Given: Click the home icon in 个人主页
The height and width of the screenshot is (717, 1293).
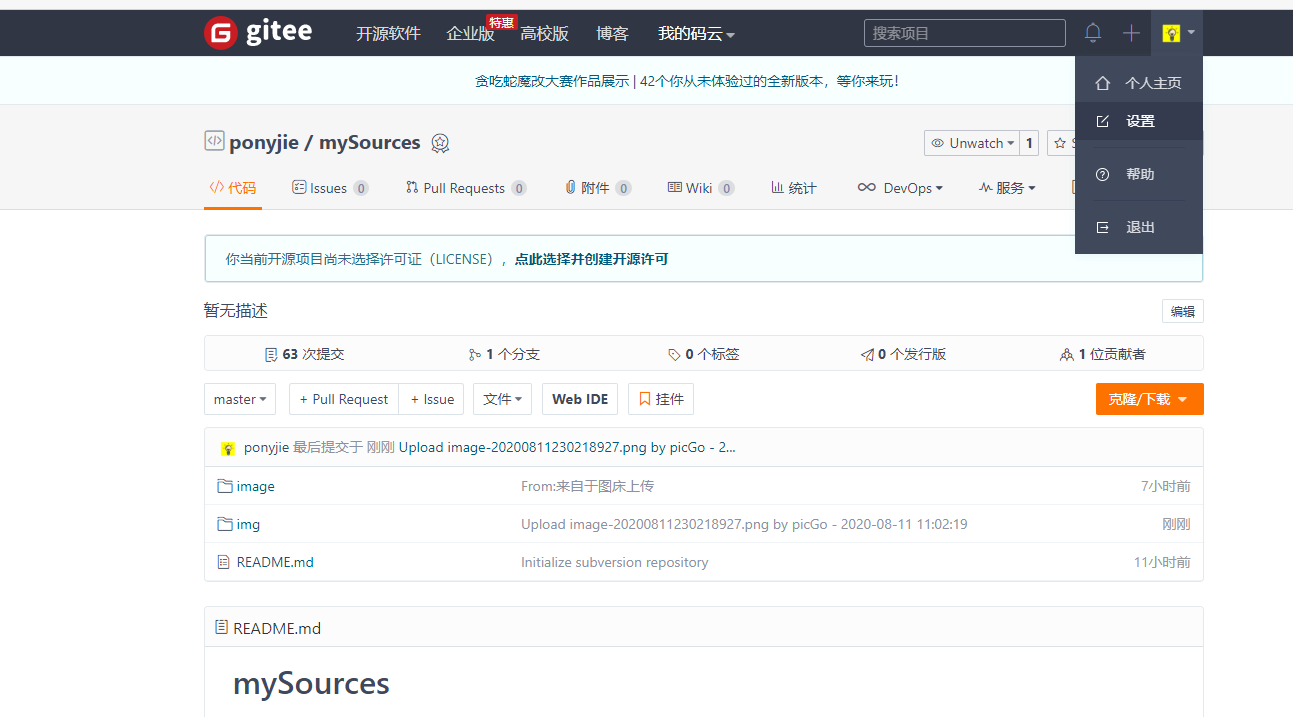Looking at the screenshot, I should tap(1103, 83).
